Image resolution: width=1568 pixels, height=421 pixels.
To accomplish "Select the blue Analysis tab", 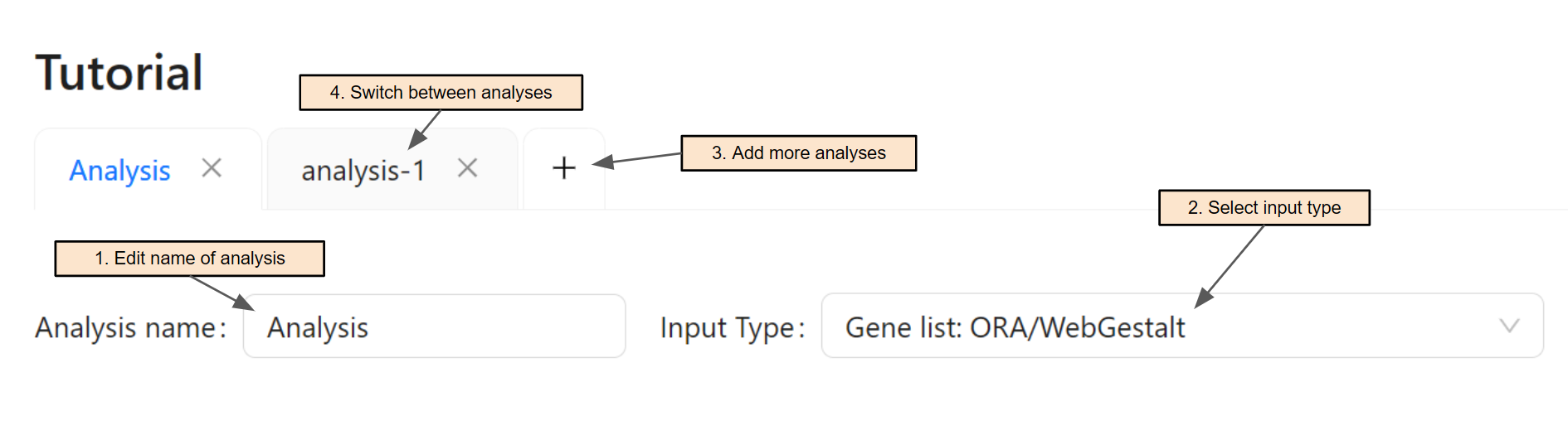I will 120,171.
